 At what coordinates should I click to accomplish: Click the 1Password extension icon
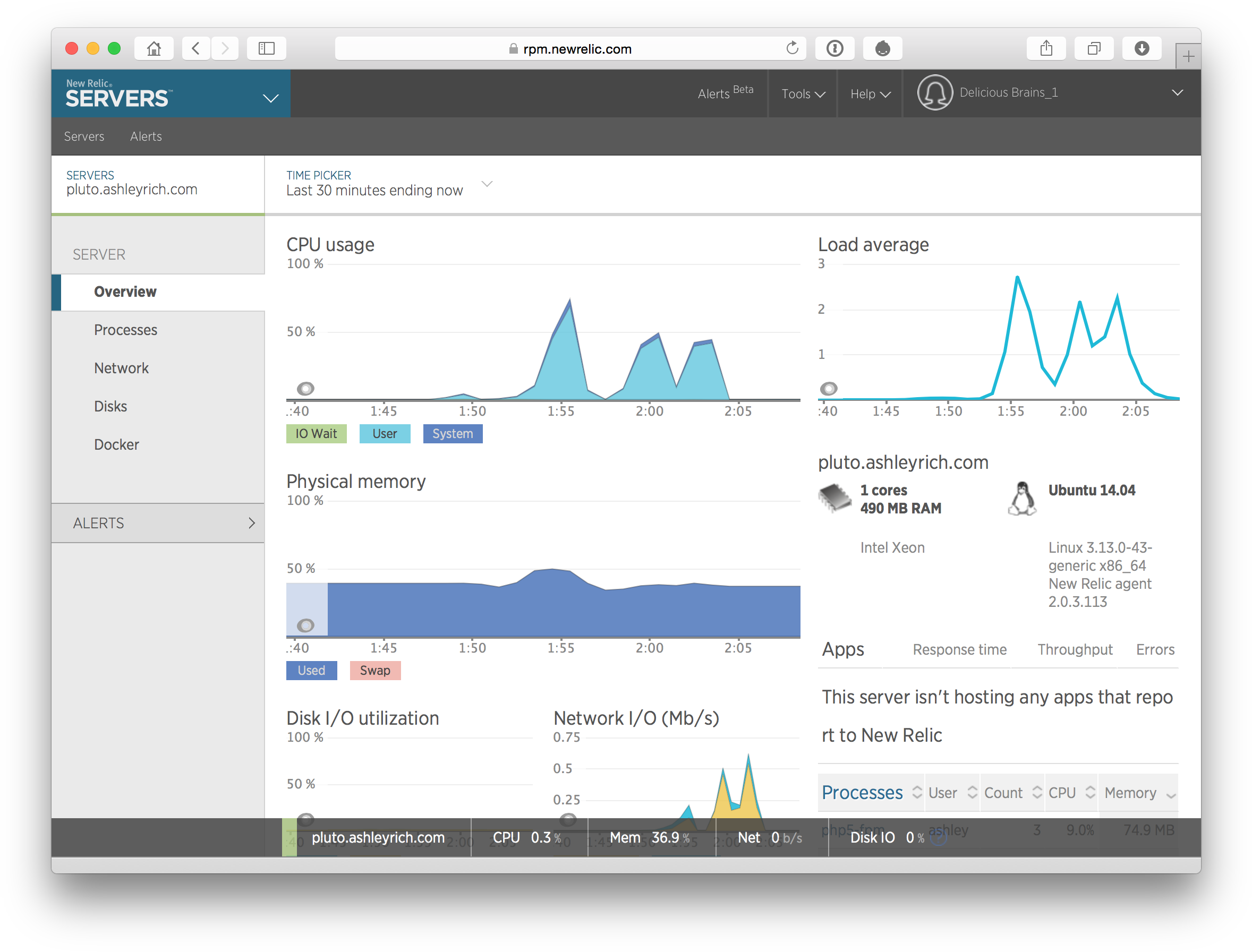coord(835,49)
